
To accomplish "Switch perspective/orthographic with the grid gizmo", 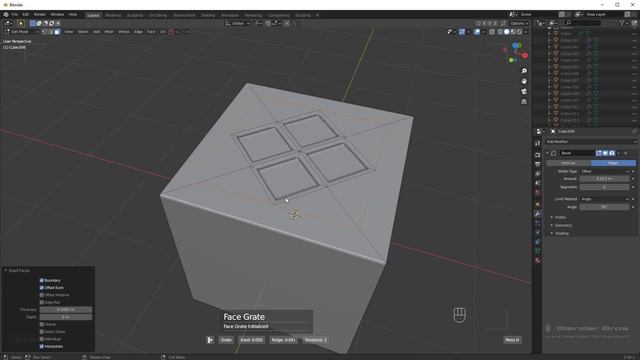I will pyautogui.click(x=524, y=101).
